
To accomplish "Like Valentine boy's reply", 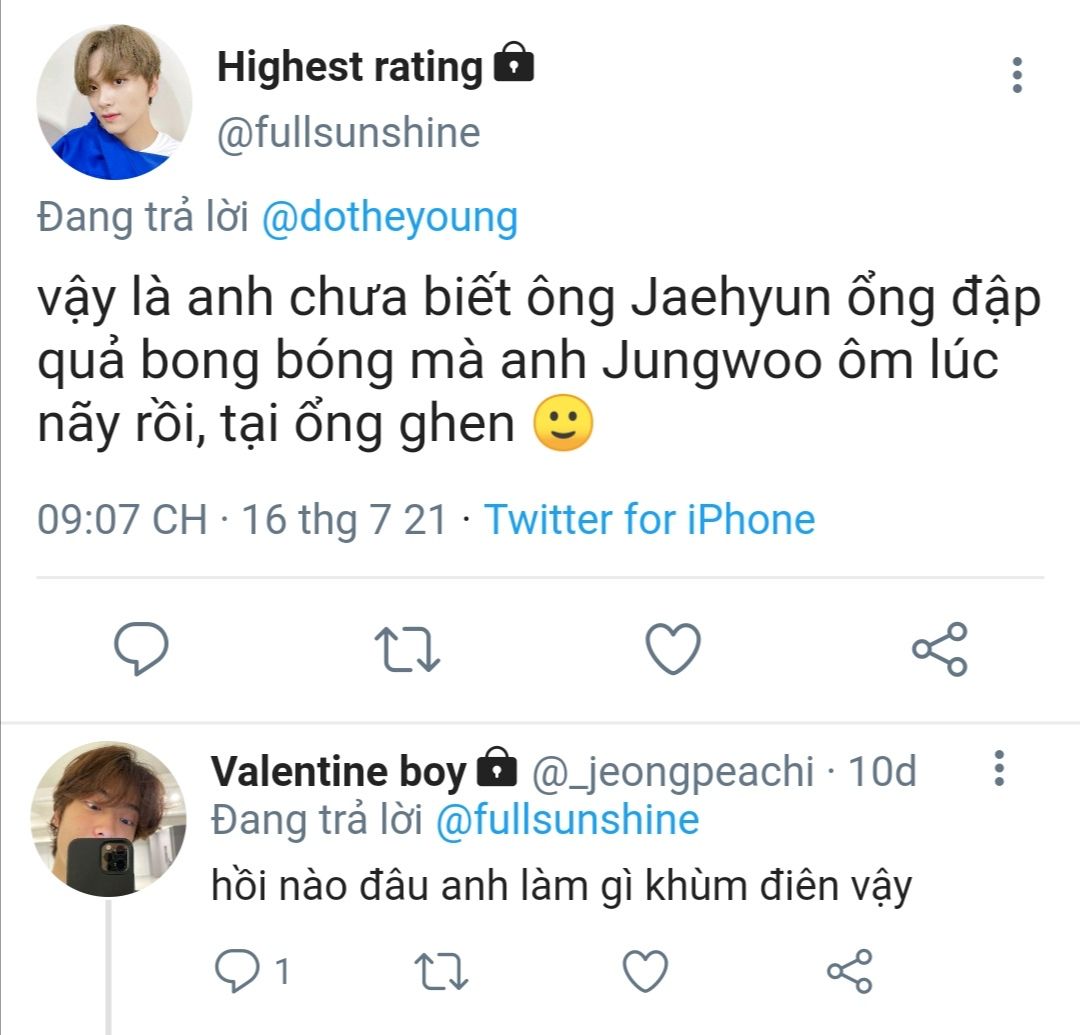I will 645,970.
